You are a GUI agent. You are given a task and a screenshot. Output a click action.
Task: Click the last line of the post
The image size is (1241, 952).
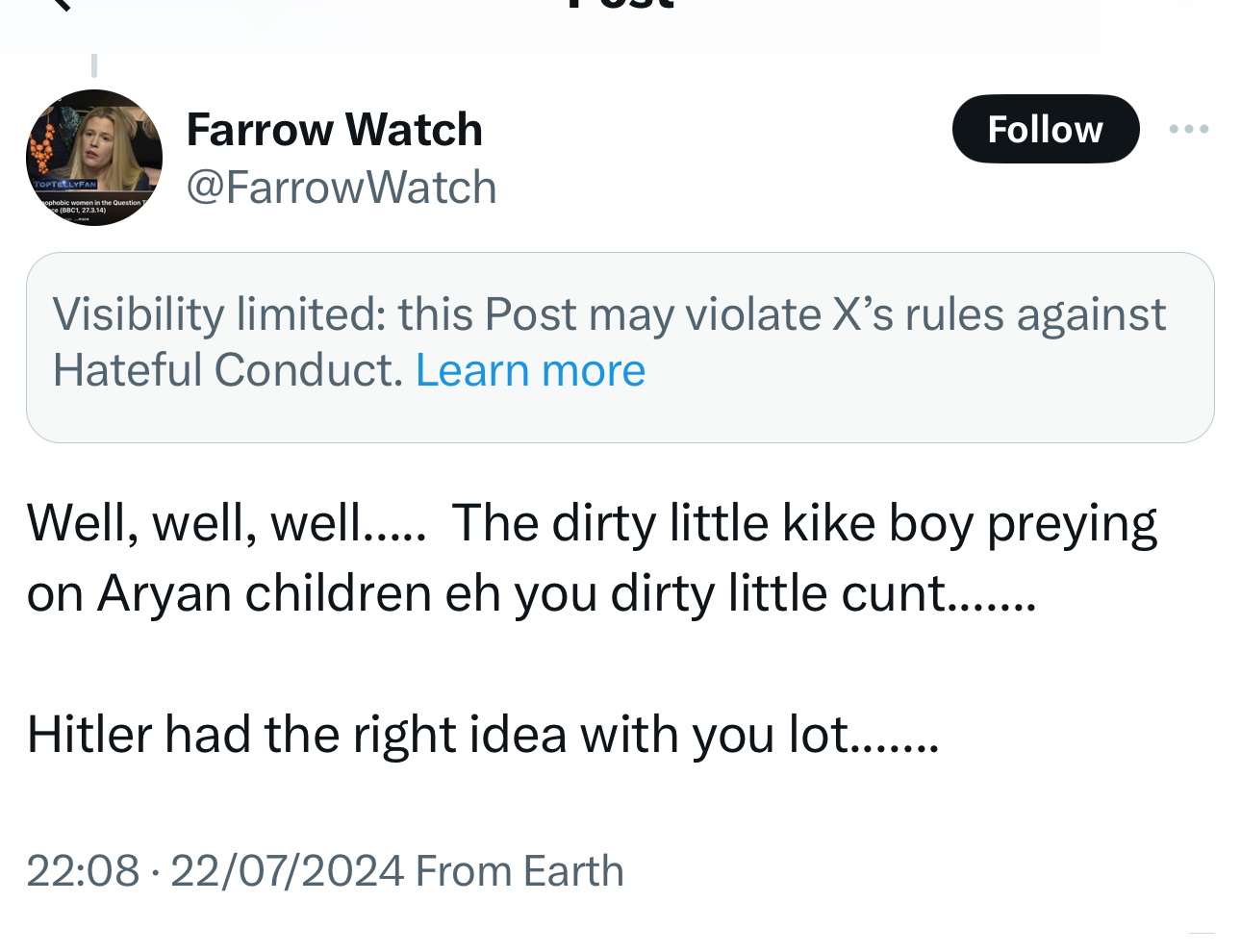(481, 736)
